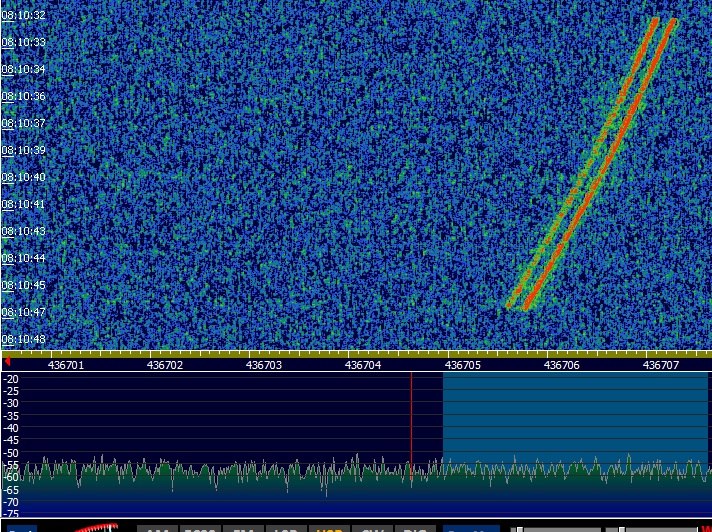Click the top of the red signal trace in waterfall

point(654,20)
